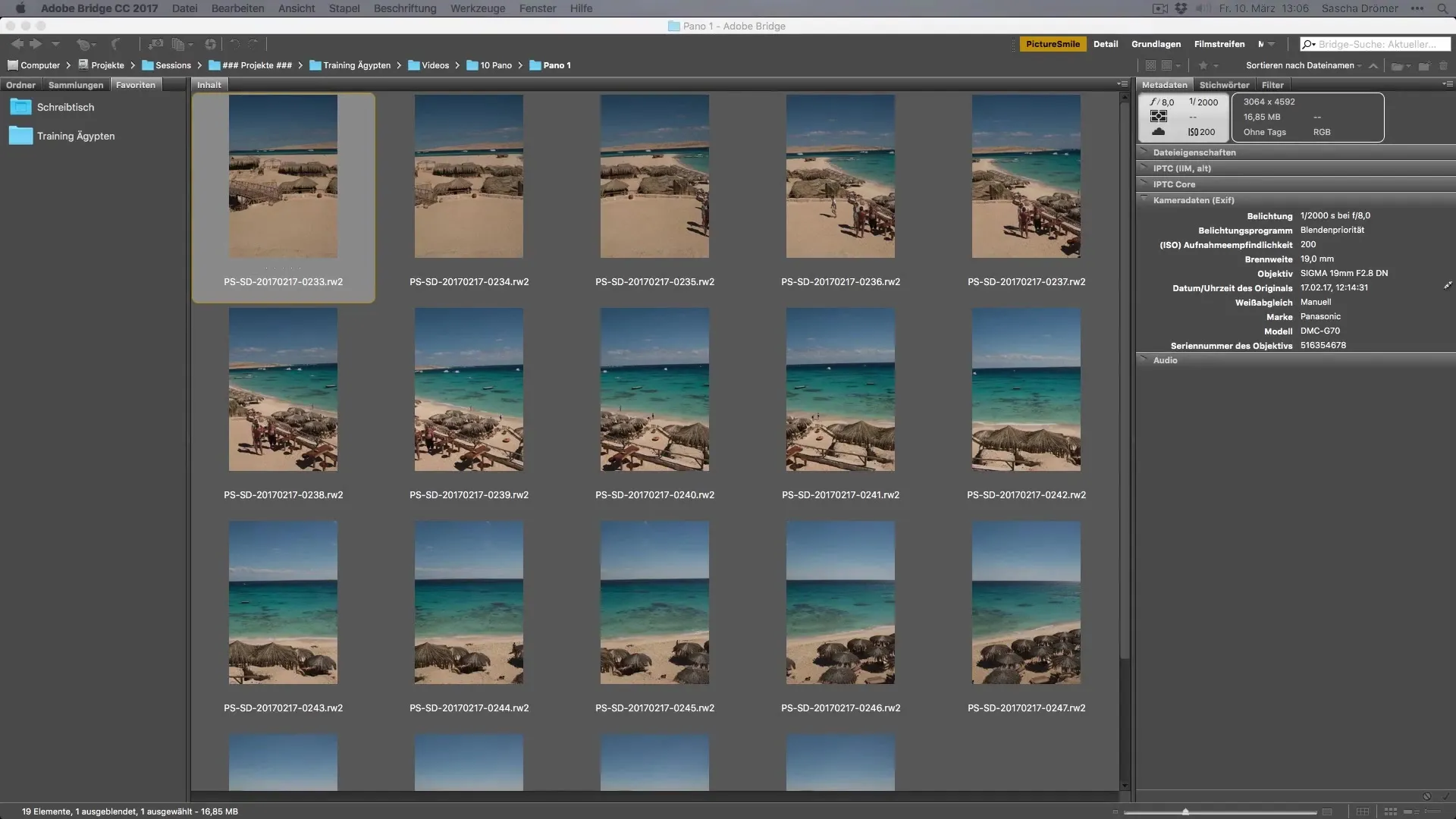Click the thumbnail size slider
1456x819 pixels.
pyautogui.click(x=1185, y=811)
